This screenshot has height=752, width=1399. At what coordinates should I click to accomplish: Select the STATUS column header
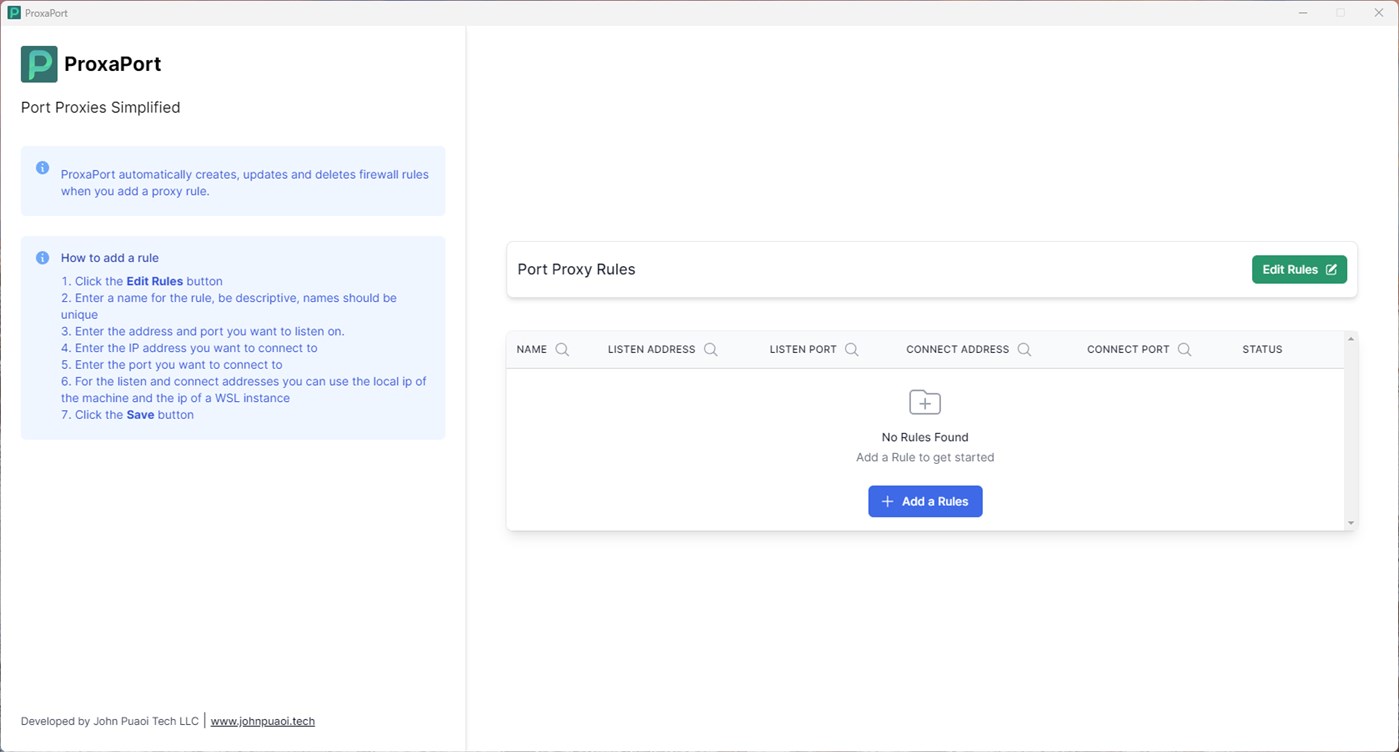click(x=1262, y=350)
